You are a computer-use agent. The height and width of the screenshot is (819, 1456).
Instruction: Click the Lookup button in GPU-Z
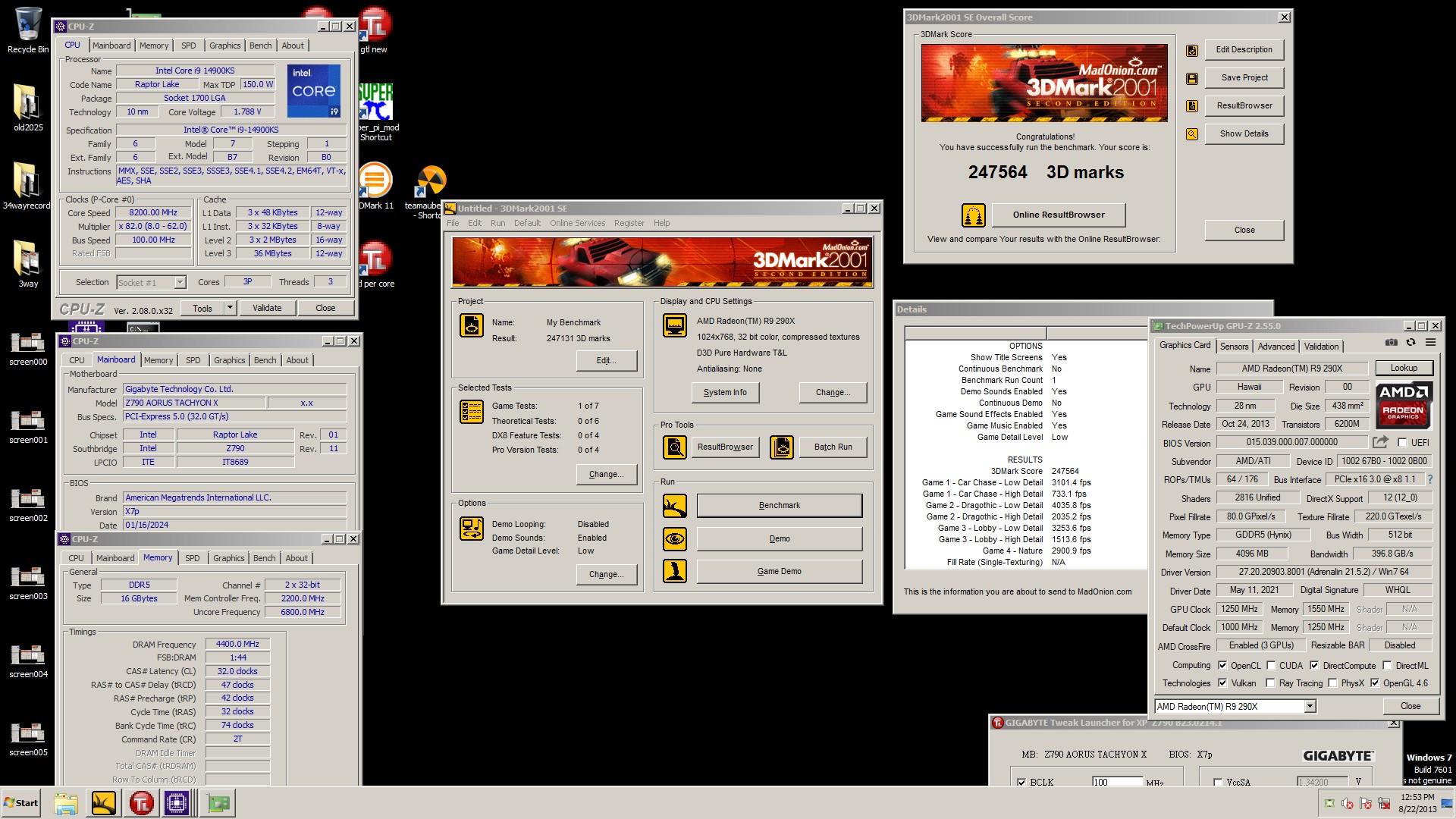(1403, 369)
